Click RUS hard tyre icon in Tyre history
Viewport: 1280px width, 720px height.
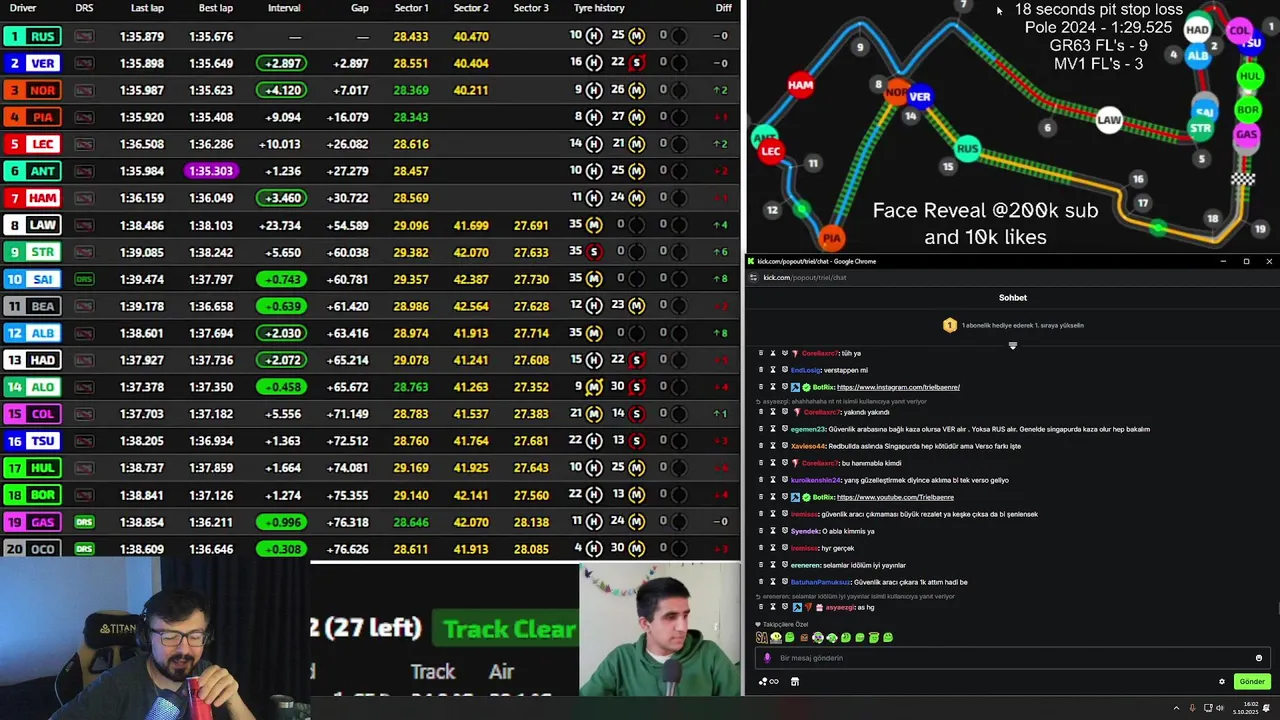(x=593, y=36)
